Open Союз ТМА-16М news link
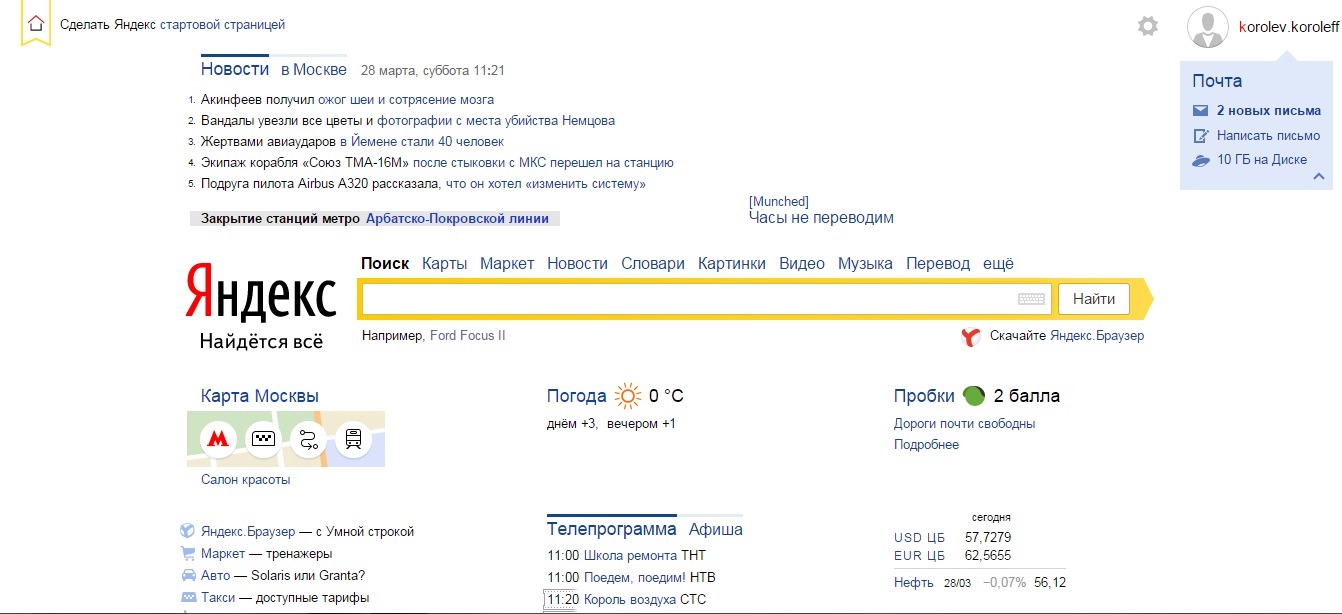1342x614 pixels. tap(543, 163)
